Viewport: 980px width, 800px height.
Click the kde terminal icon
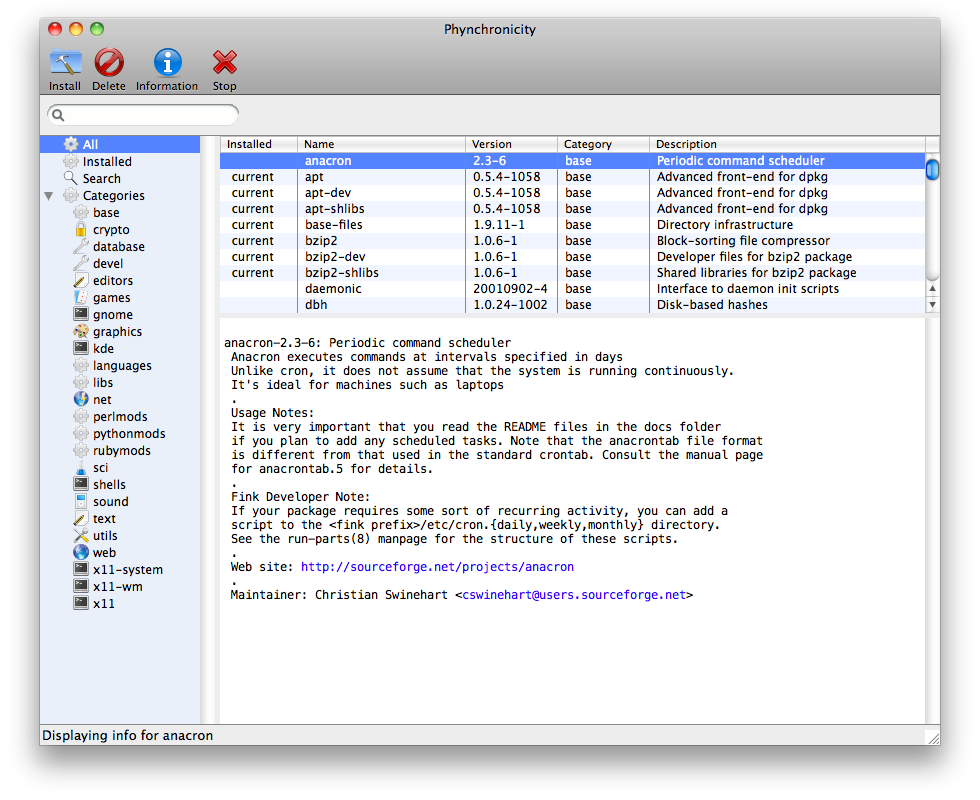pyautogui.click(x=81, y=348)
